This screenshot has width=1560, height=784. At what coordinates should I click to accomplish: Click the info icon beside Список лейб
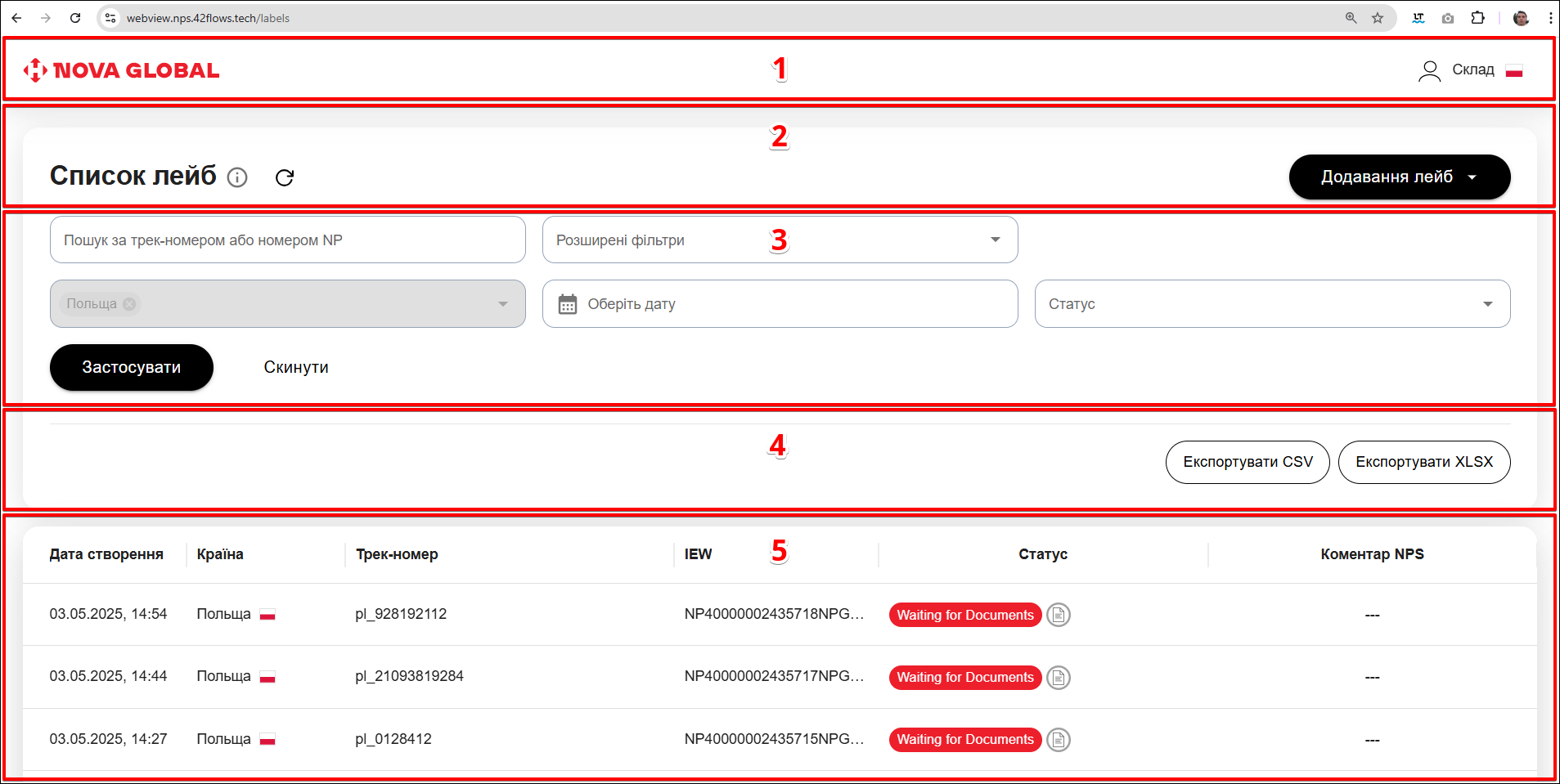coord(237,177)
